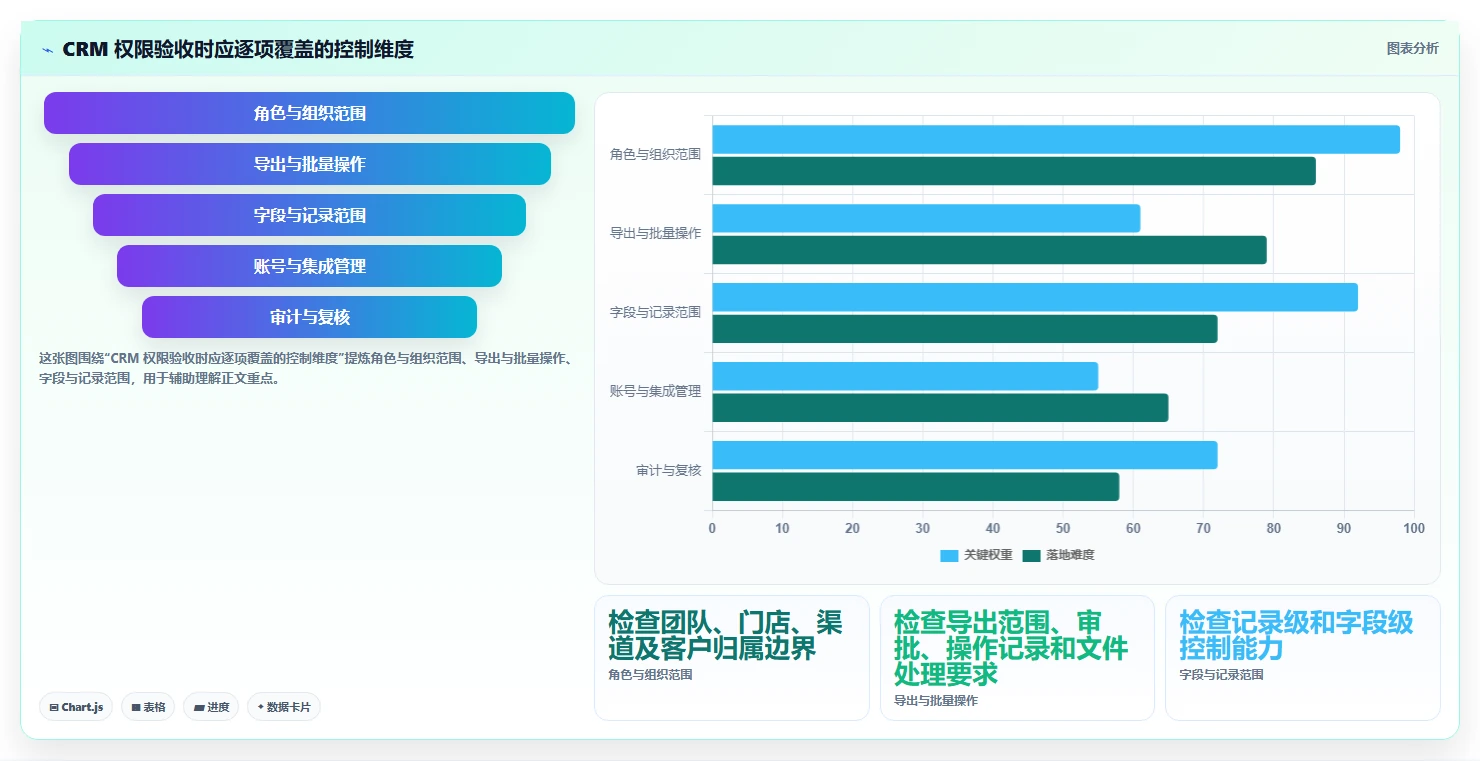Click the light blue 关键权重 legend swatch
This screenshot has width=1480, height=761.
pyautogui.click(x=949, y=555)
